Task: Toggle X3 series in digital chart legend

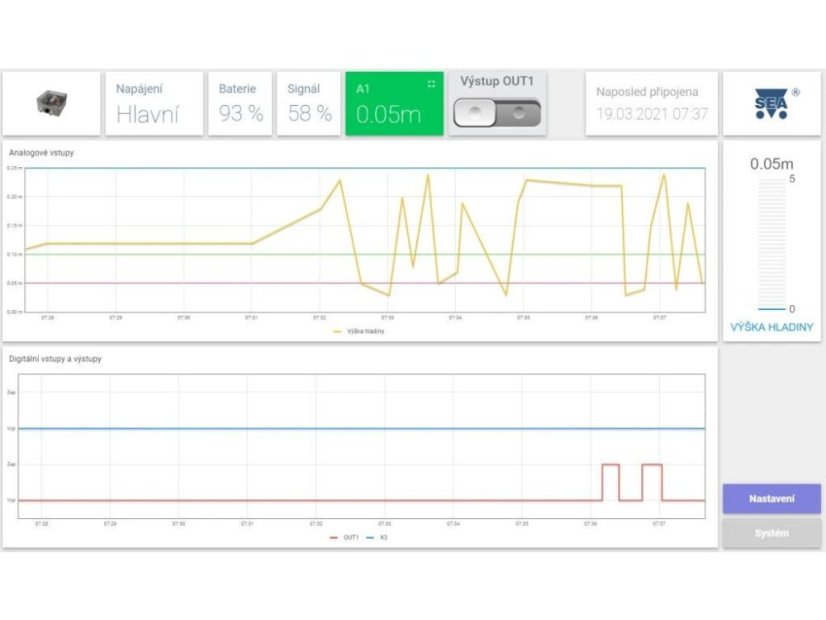Action: tap(378, 537)
